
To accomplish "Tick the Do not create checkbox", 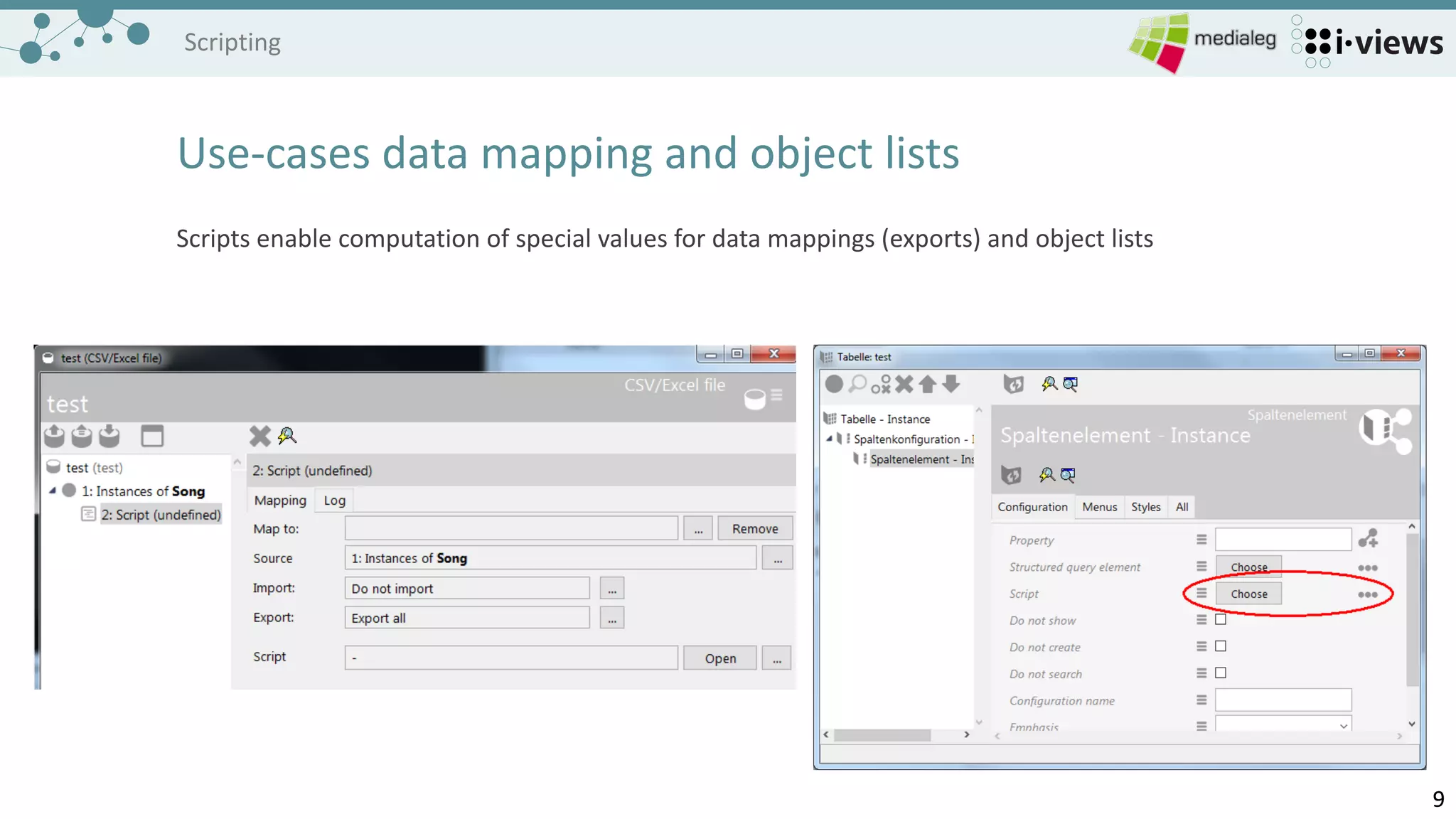I will pyautogui.click(x=1221, y=646).
